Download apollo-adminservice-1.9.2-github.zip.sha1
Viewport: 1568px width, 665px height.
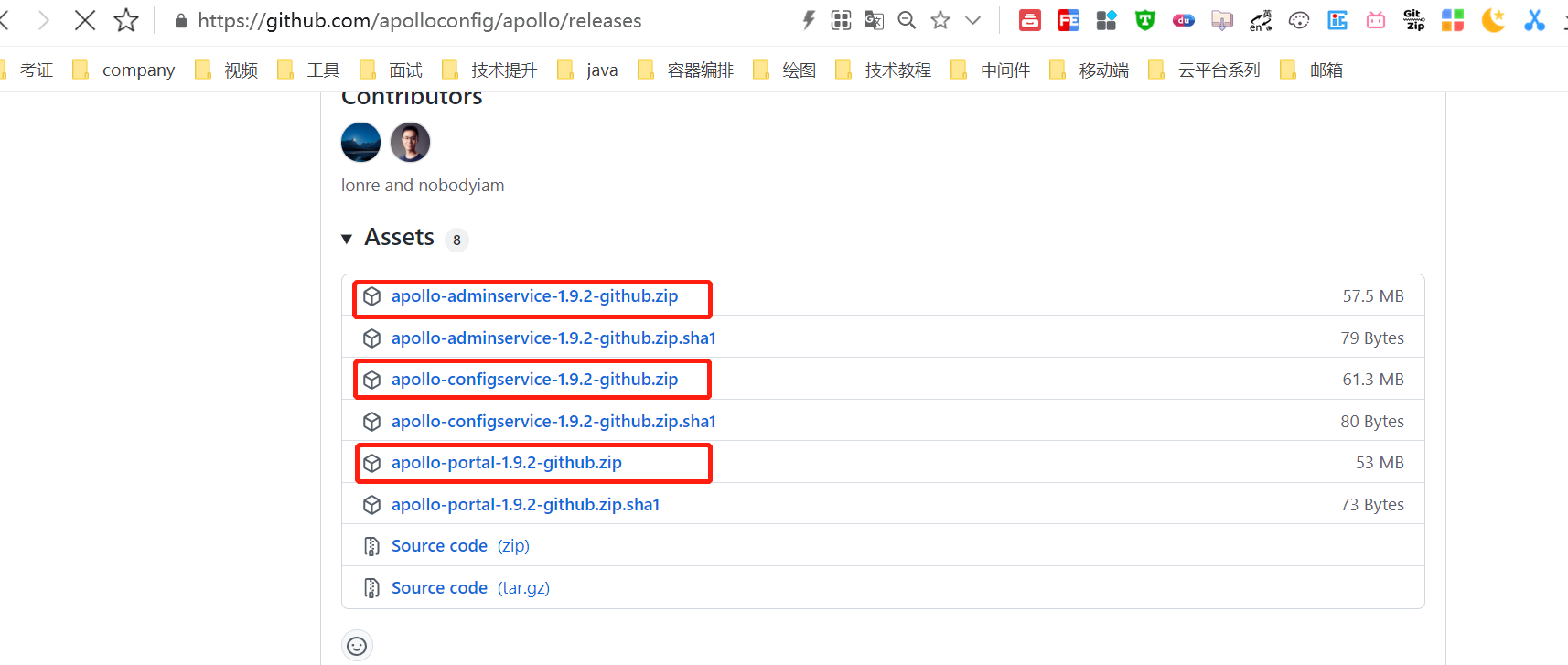pyautogui.click(x=553, y=338)
